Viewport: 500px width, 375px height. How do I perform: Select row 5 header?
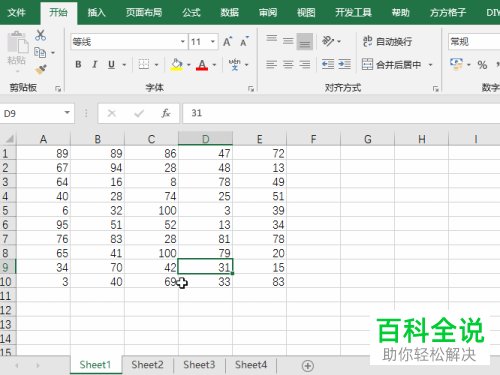coord(8,210)
